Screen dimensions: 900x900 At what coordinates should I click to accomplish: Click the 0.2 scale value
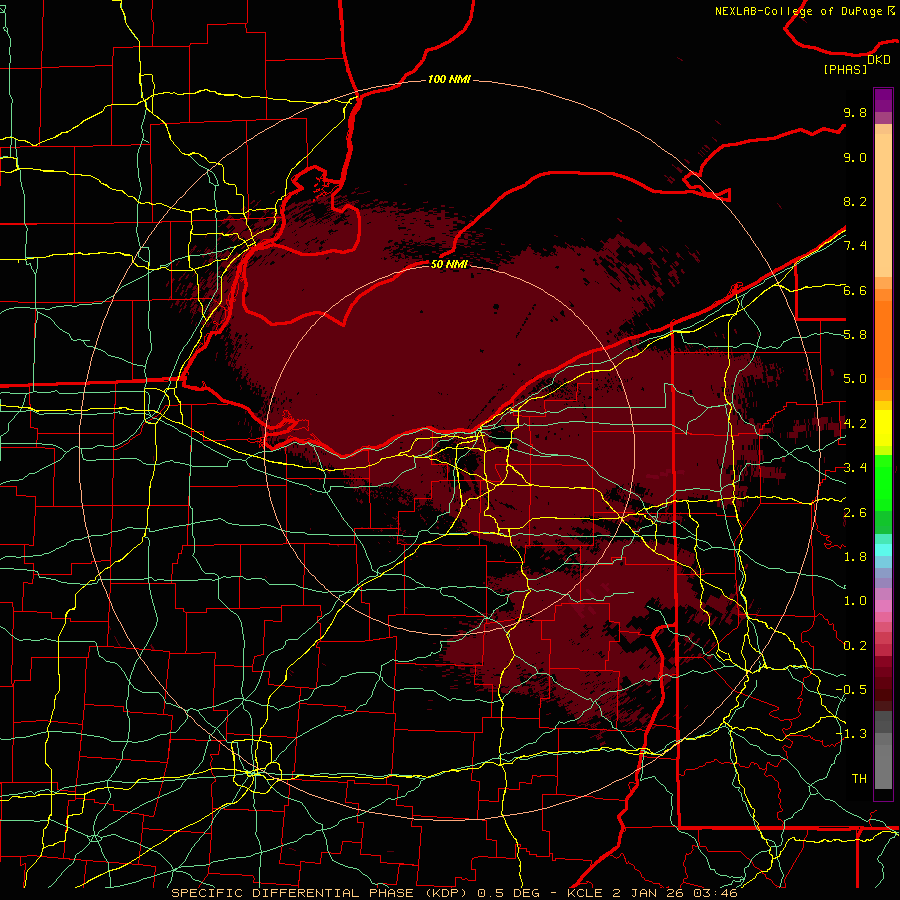point(855,646)
